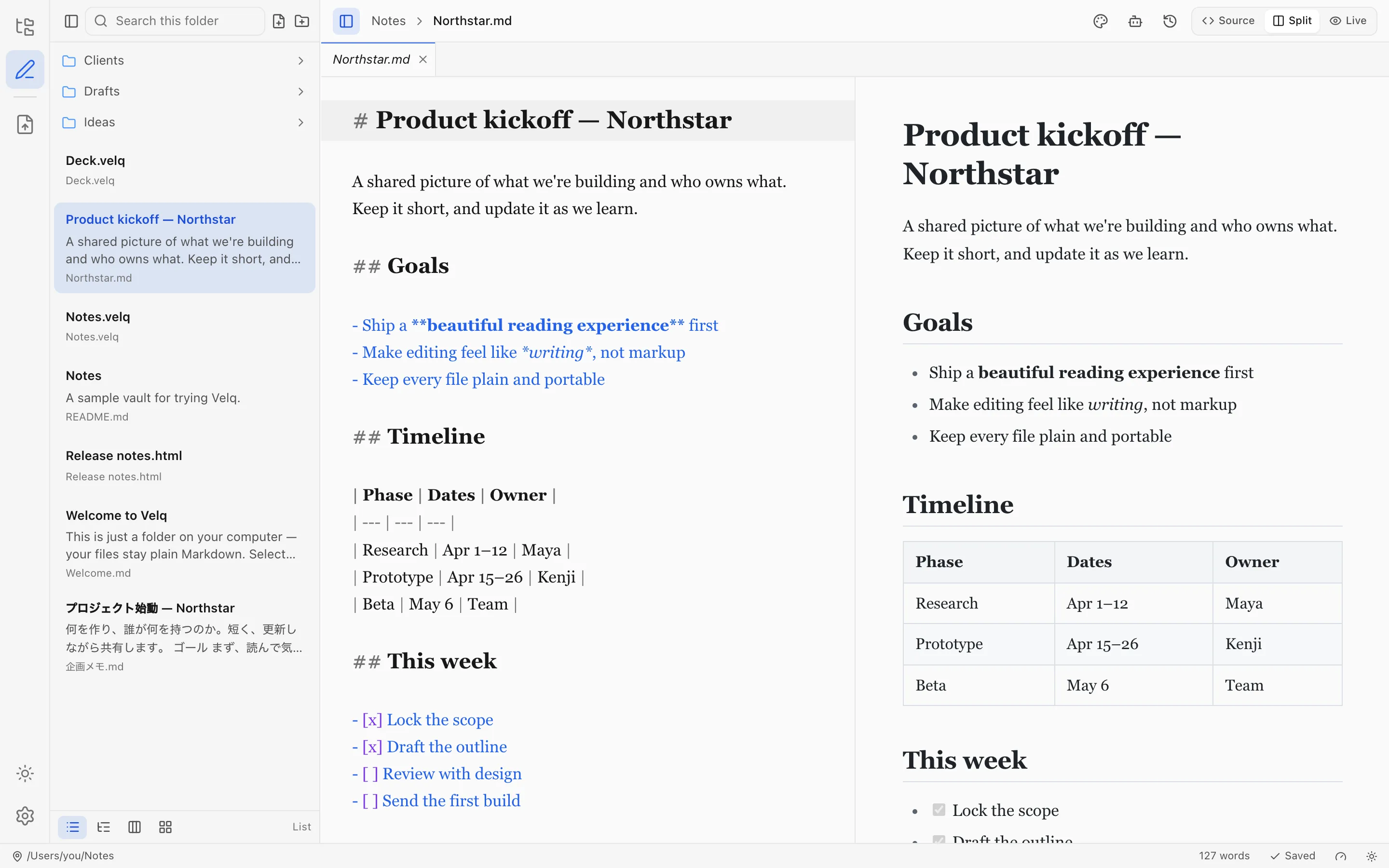Screen dimensions: 1389x868
Task: Click the '| Beta | May 6 | Team |' editor line
Action: pyautogui.click(x=435, y=605)
